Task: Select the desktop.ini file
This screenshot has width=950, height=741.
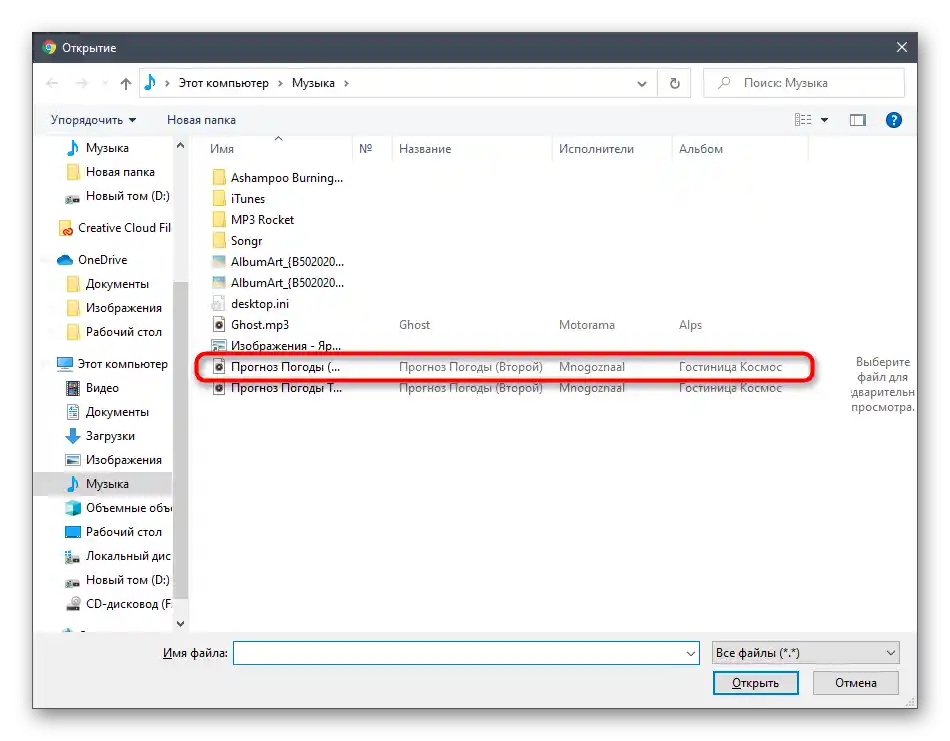Action: 251,304
